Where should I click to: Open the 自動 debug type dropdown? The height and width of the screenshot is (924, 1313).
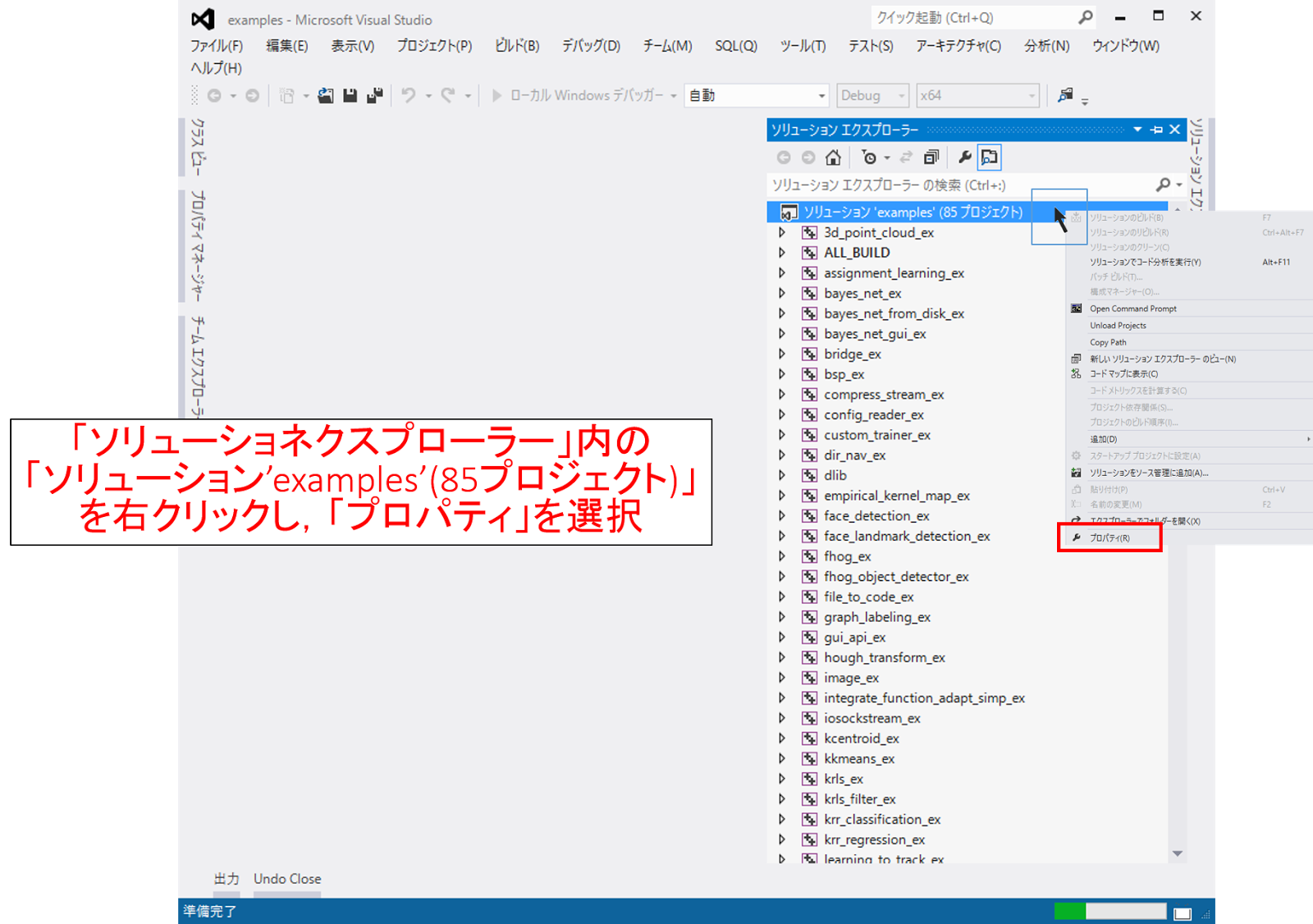[756, 96]
